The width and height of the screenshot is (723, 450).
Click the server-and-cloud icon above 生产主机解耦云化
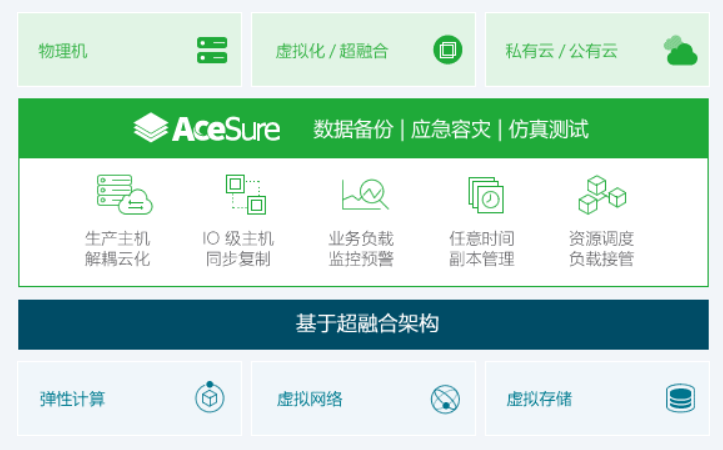click(124, 194)
